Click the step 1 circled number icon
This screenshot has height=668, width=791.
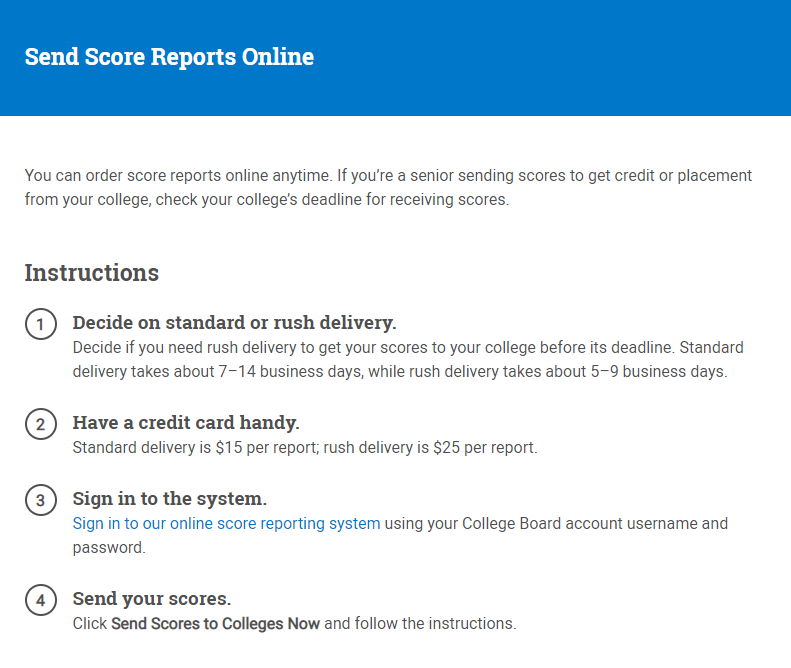click(40, 325)
